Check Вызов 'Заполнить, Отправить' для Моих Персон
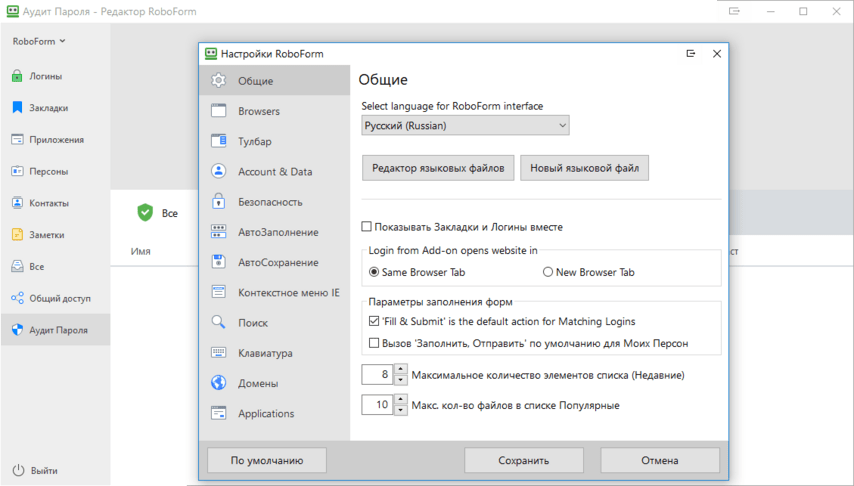854x486 pixels. coord(374,343)
